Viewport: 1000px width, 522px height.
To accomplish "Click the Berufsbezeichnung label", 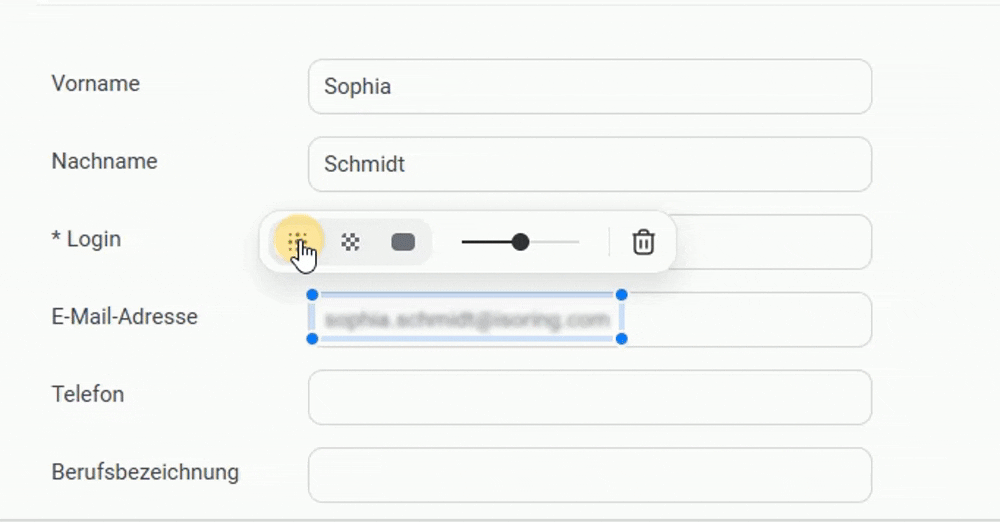I will pyautogui.click(x=145, y=472).
